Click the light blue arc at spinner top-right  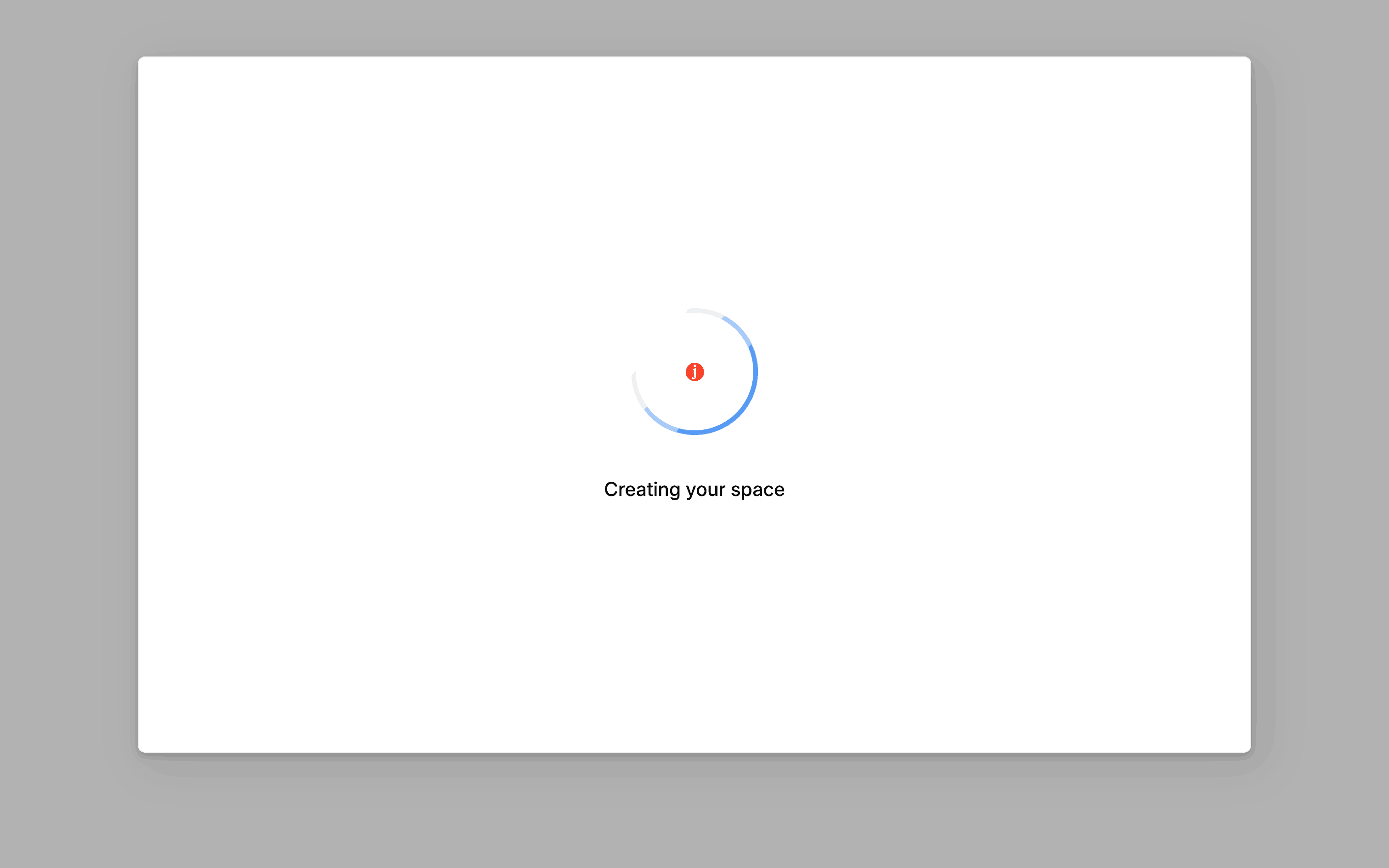739,330
